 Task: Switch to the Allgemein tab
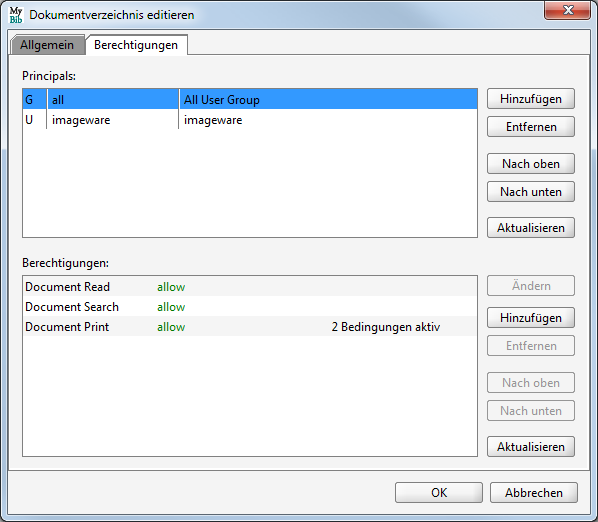[47, 45]
